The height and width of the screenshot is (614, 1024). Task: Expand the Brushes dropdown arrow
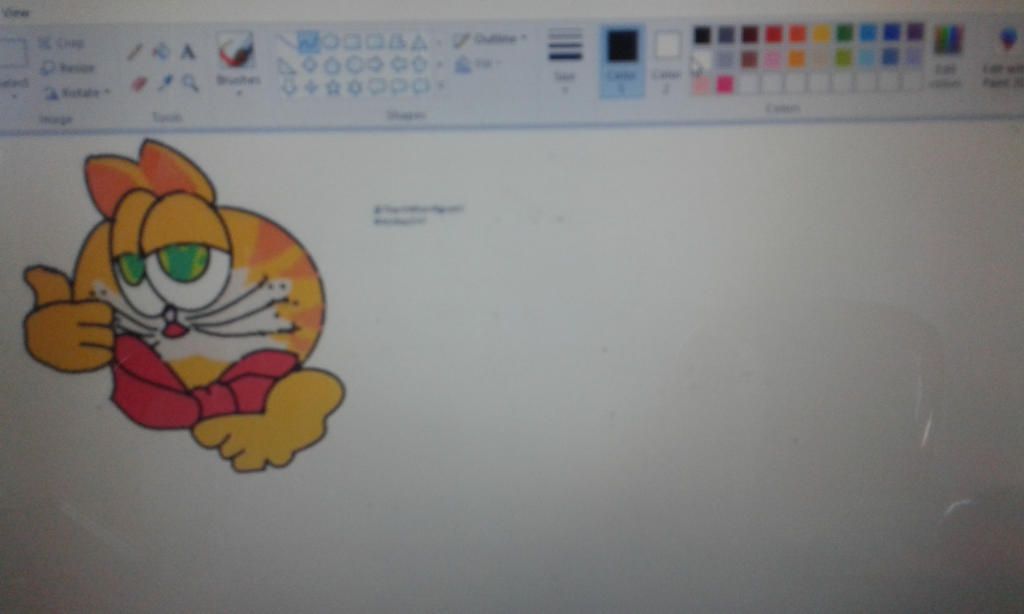238,94
